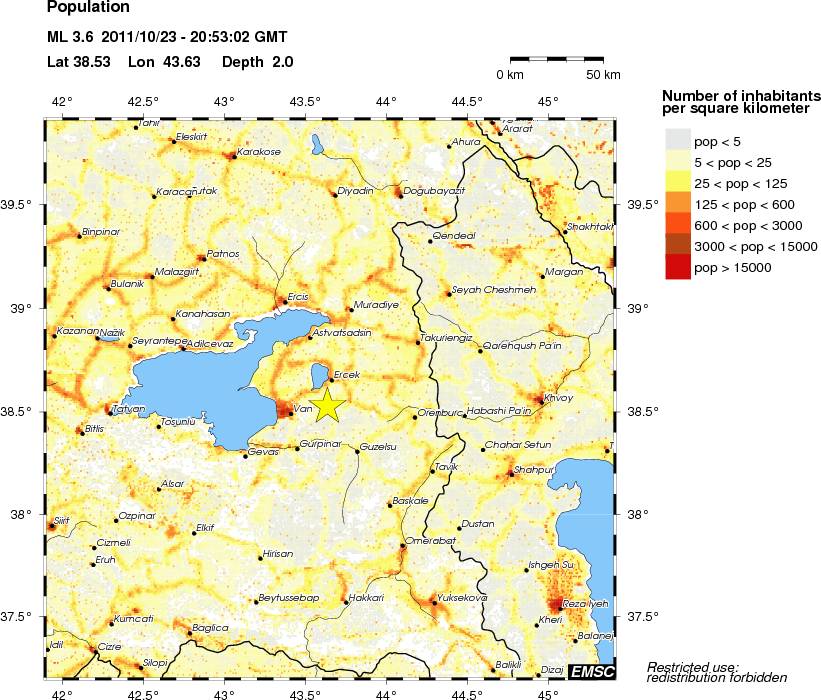Click the yellow epicenter star

[x=327, y=404]
